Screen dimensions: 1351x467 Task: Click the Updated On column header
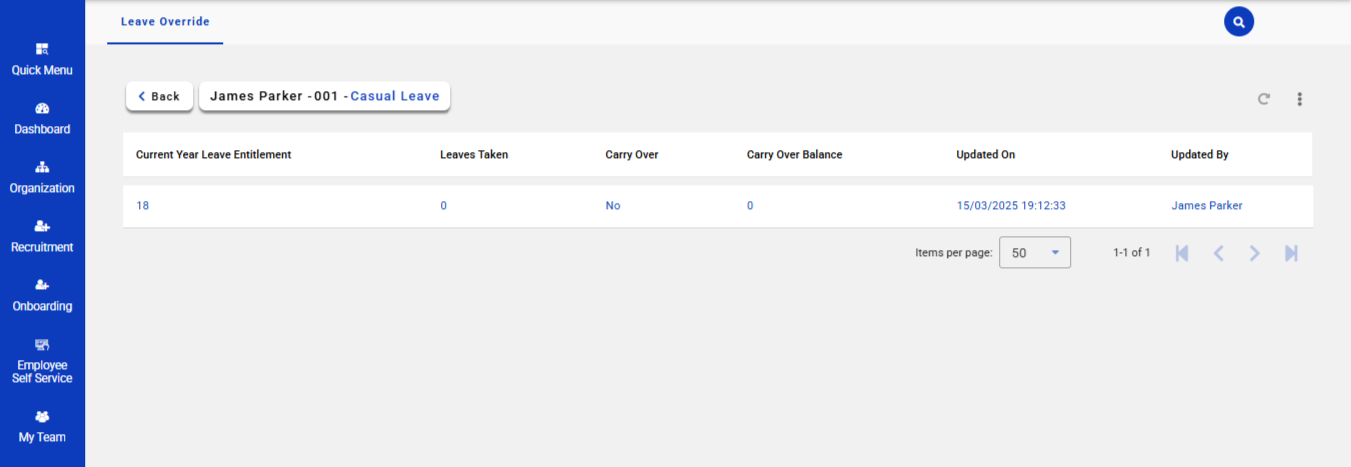pyautogui.click(x=985, y=155)
